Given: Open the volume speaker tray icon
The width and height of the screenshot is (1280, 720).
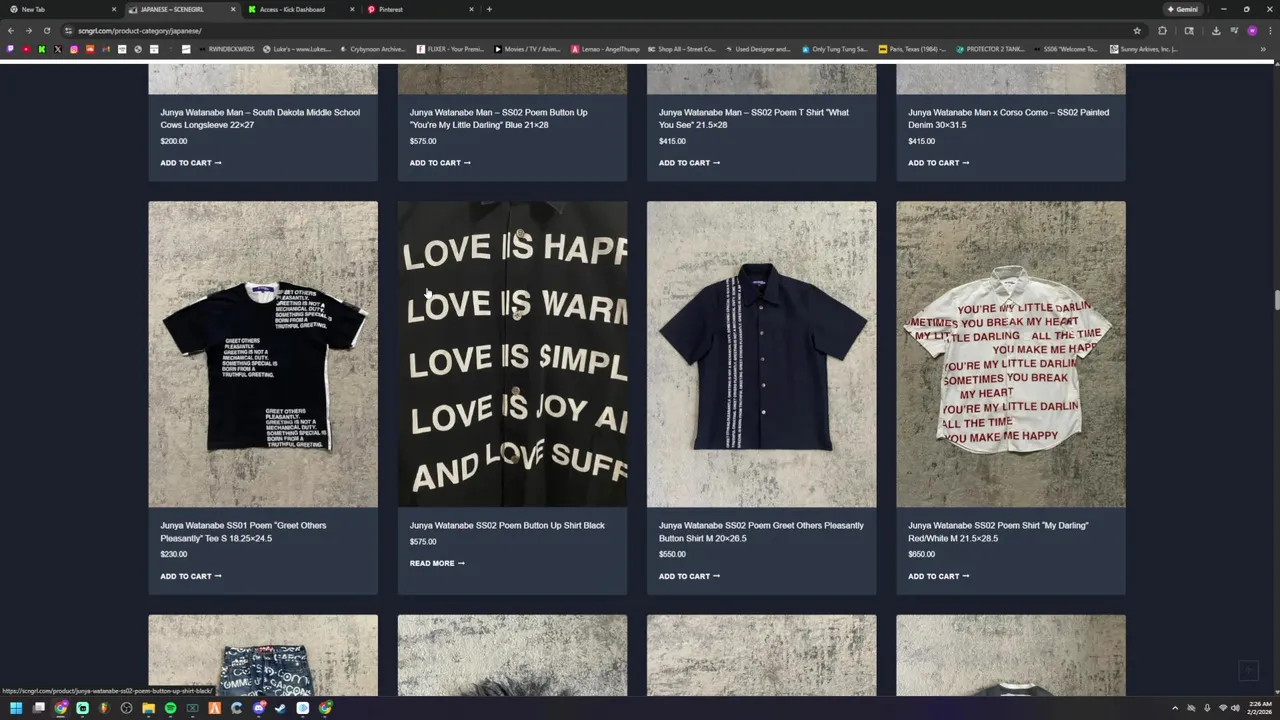Looking at the screenshot, I should click(x=1233, y=708).
